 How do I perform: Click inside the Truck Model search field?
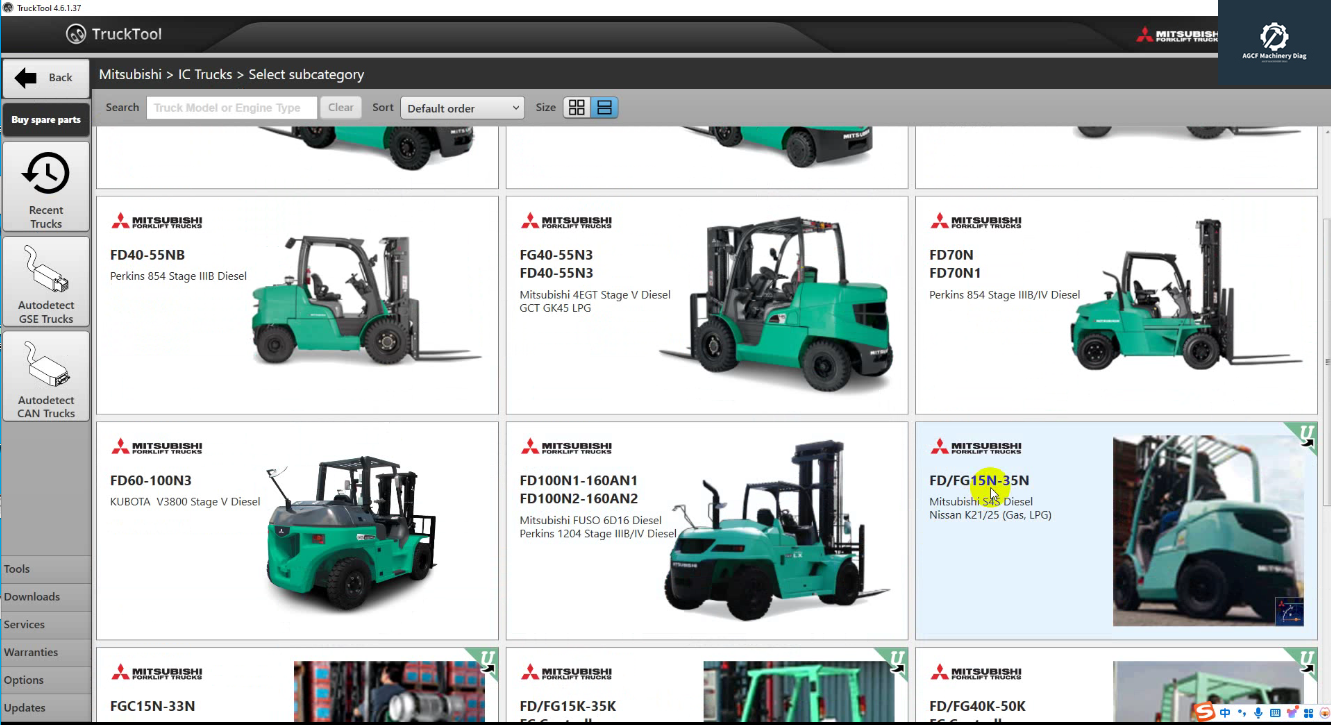coord(231,107)
